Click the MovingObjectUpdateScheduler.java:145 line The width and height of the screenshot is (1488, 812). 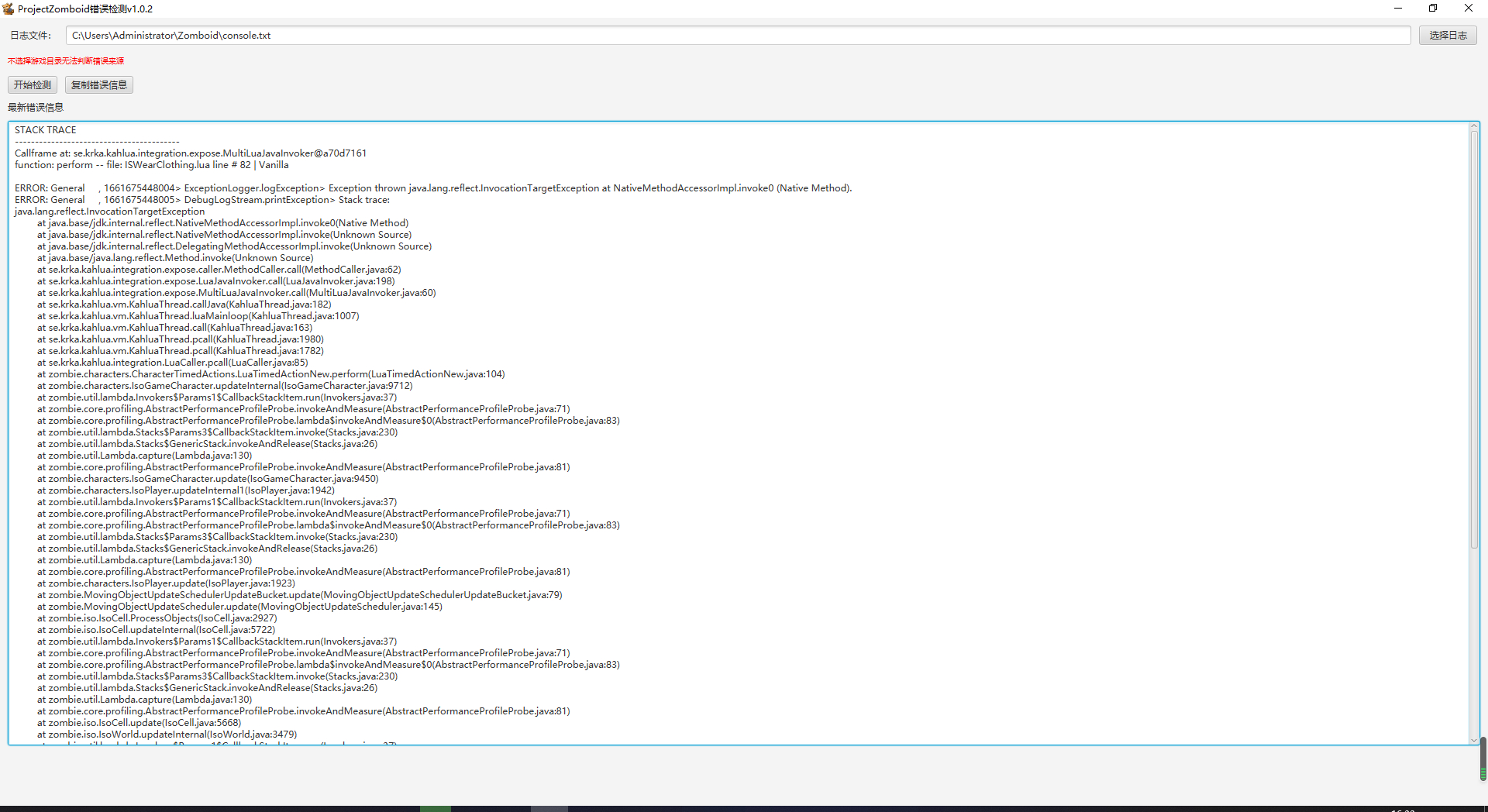239,607
